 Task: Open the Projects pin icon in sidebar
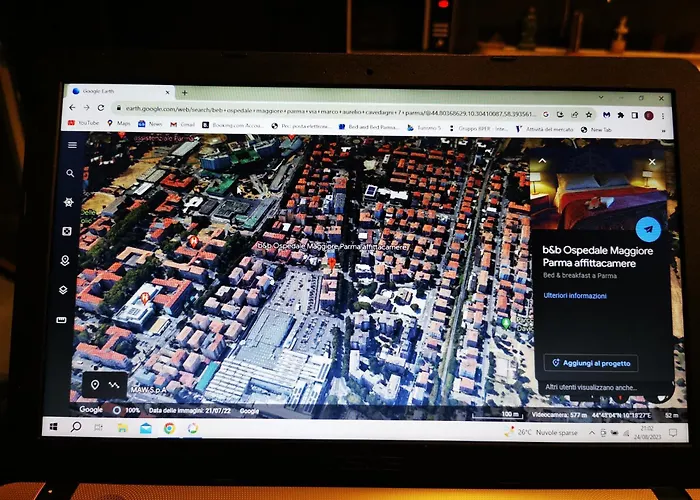(x=68, y=261)
